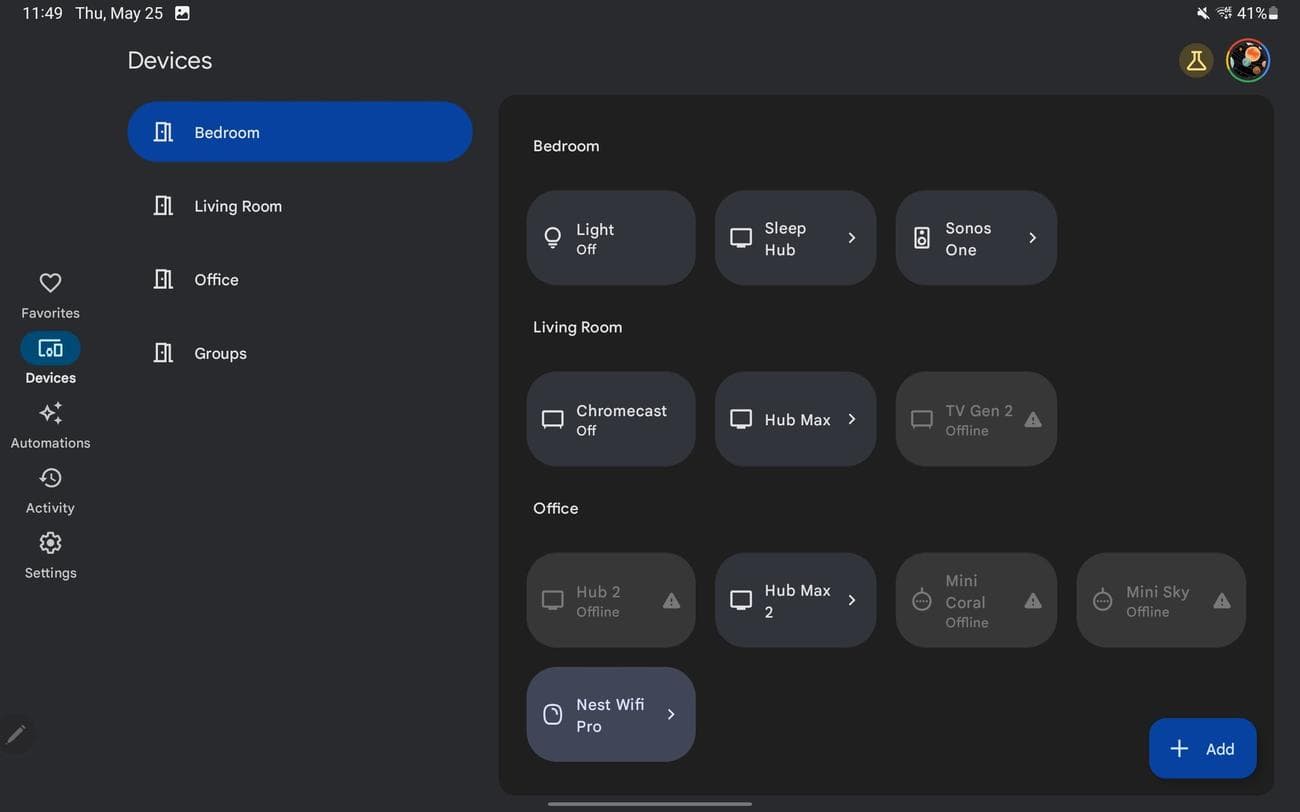Expand Nest Wifi Pro settings chevron
Viewport: 1300px width, 812px height.
(x=670, y=713)
